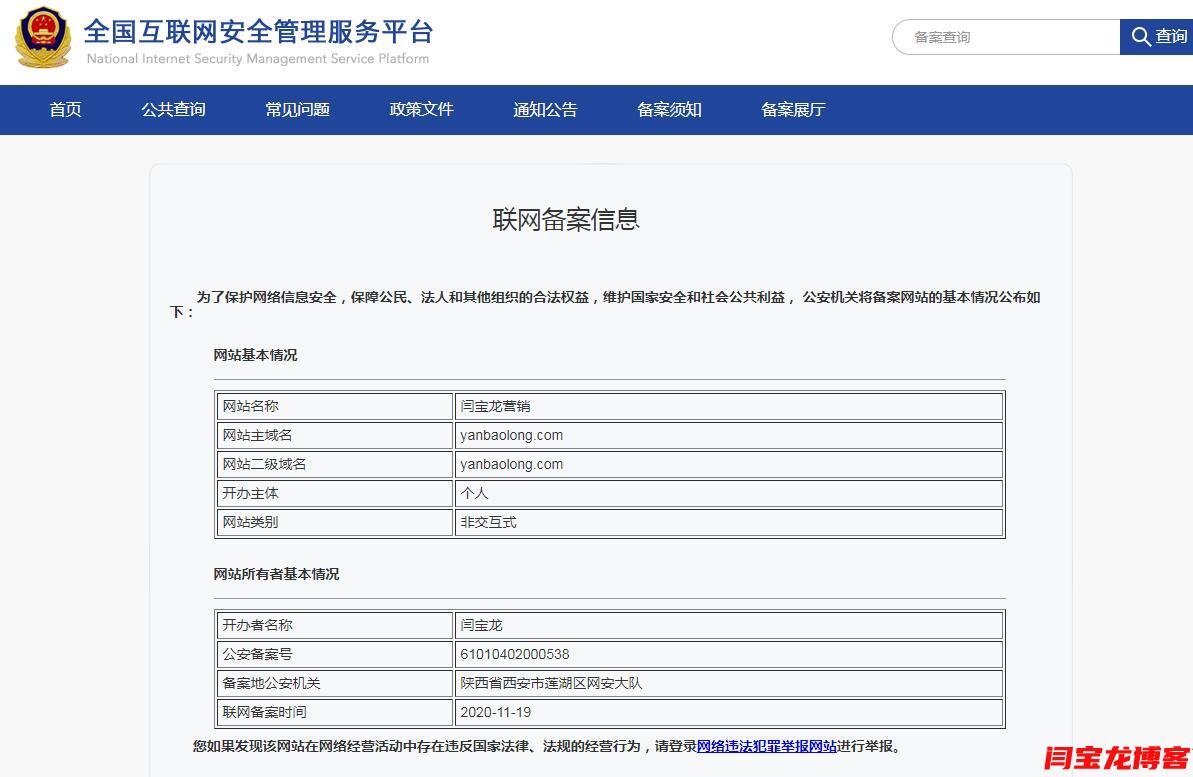Open the 政策文件 section
The image size is (1193, 777).
[x=421, y=110]
